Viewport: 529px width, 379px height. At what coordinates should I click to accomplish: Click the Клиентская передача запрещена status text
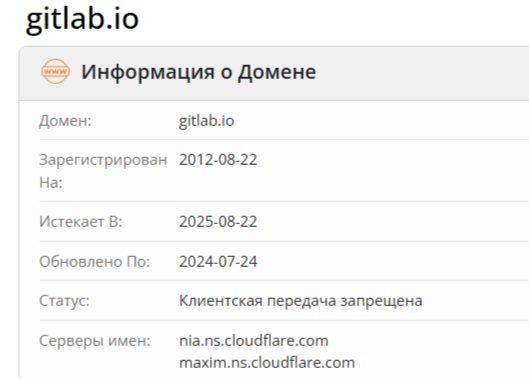tap(300, 301)
